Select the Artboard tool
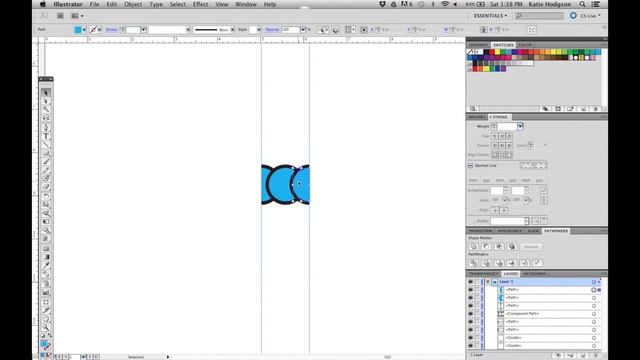Viewport: 640px width, 360px height. pyautogui.click(x=46, y=302)
